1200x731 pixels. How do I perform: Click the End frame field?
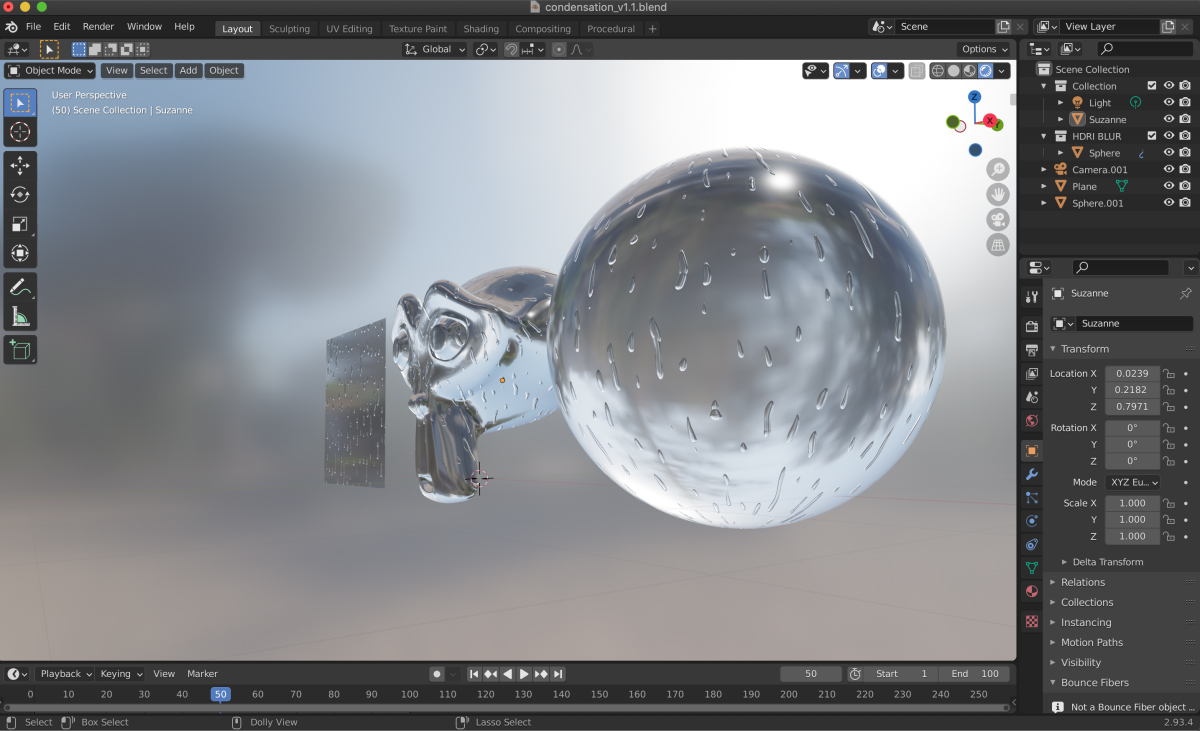(x=972, y=674)
